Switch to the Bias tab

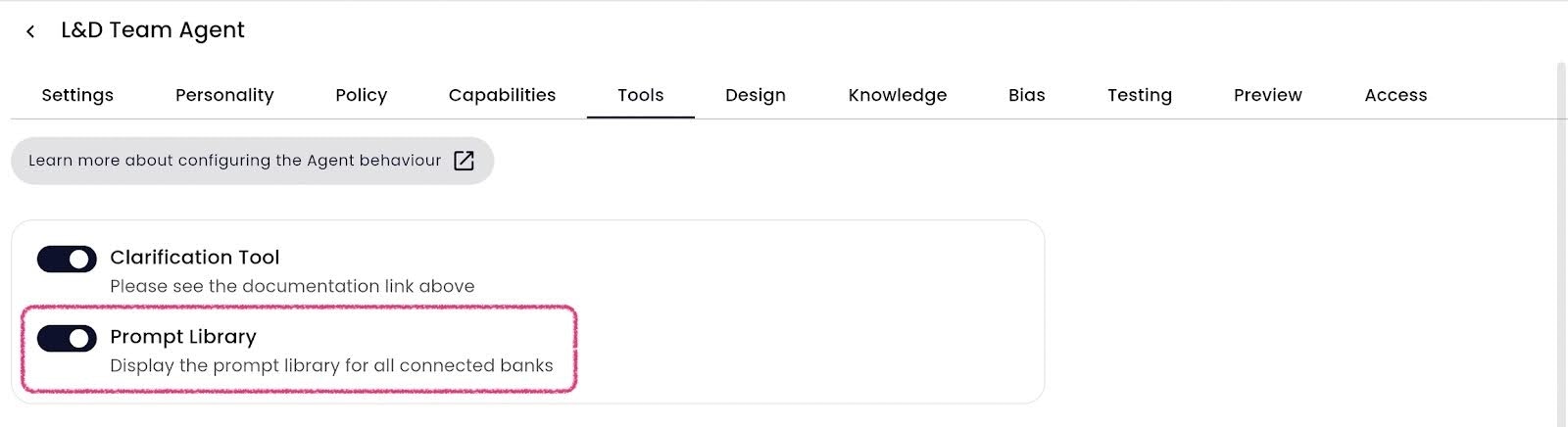pyautogui.click(x=1027, y=95)
